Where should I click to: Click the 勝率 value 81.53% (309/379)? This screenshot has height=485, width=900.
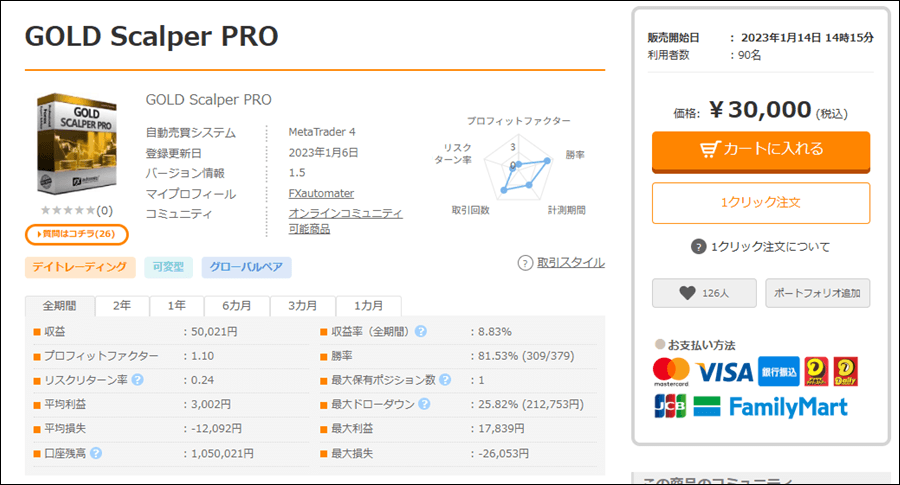click(x=526, y=356)
